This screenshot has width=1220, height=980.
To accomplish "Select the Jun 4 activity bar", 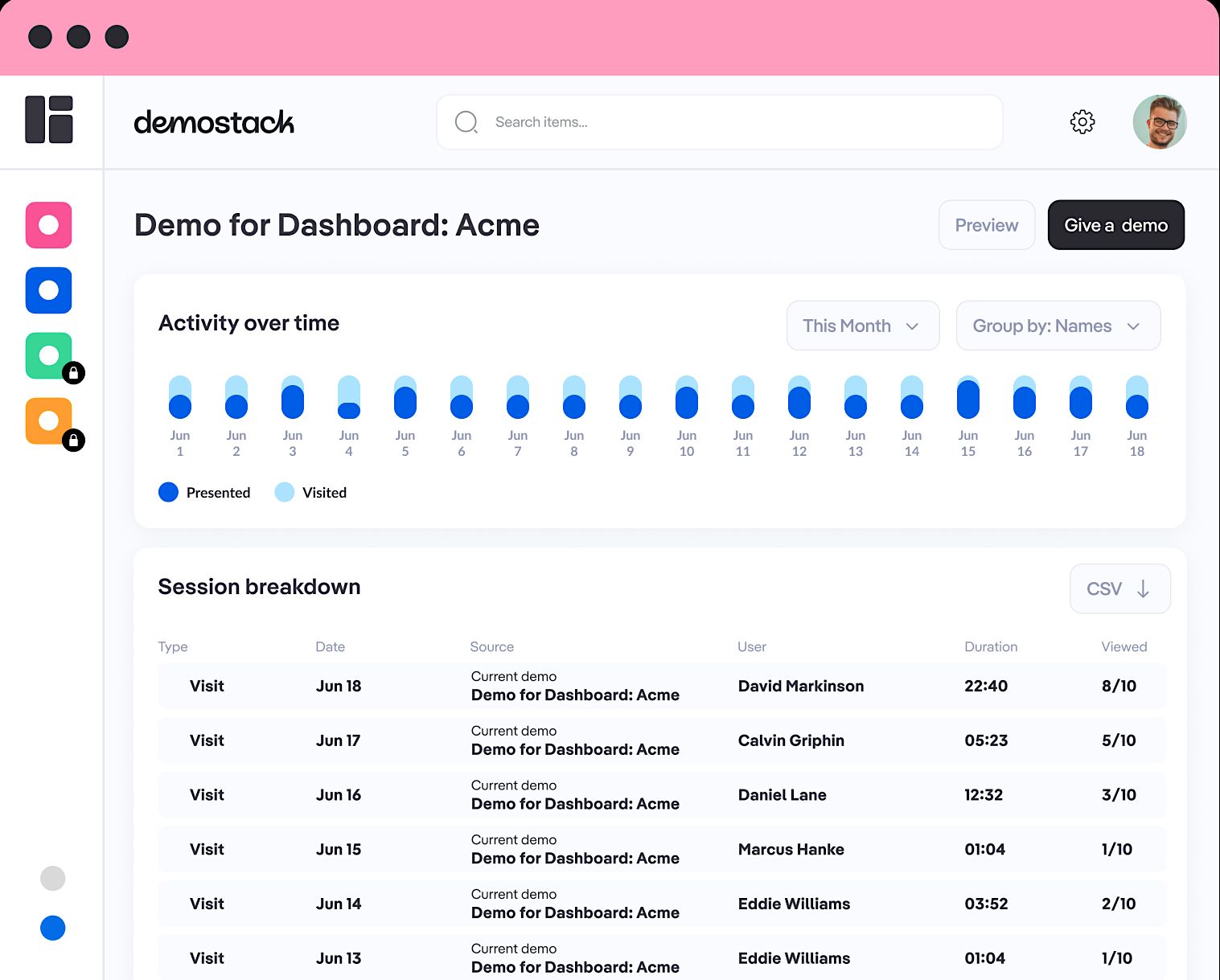I will tap(349, 397).
